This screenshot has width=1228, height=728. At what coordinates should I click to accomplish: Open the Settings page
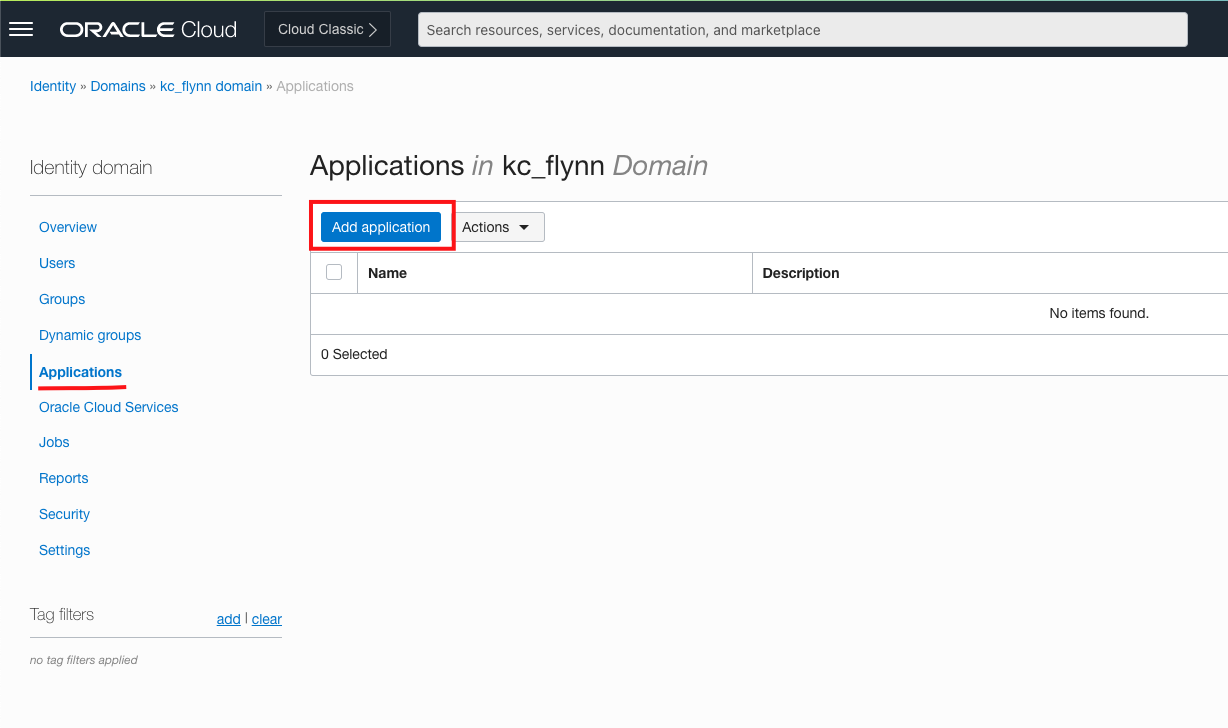[64, 550]
